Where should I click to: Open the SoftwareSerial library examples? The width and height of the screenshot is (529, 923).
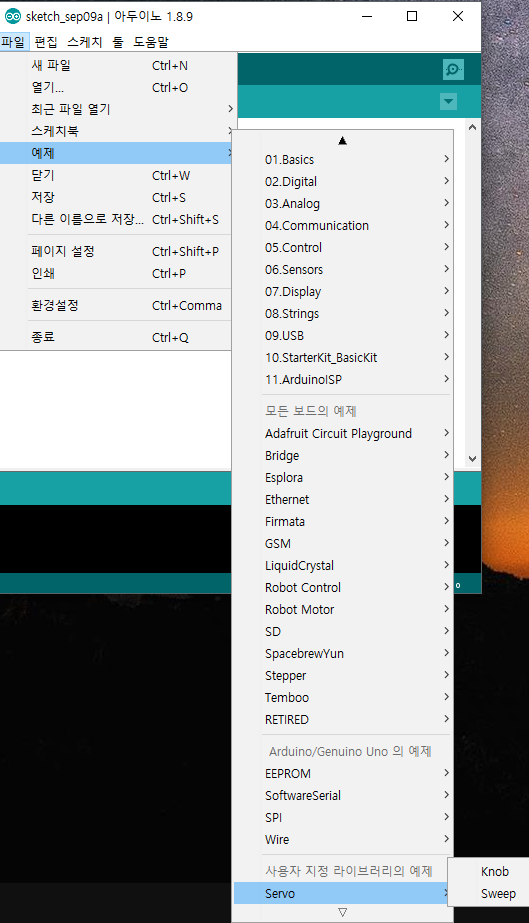(343, 795)
